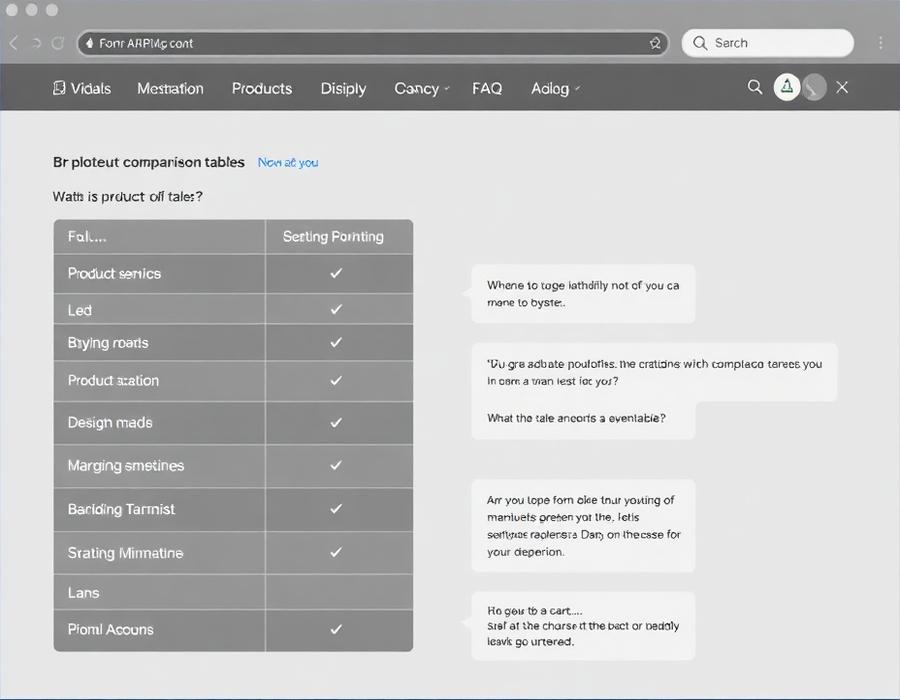This screenshot has height=700, width=900.
Task: Click the magnifier icon in the Search box
Action: (x=700, y=43)
